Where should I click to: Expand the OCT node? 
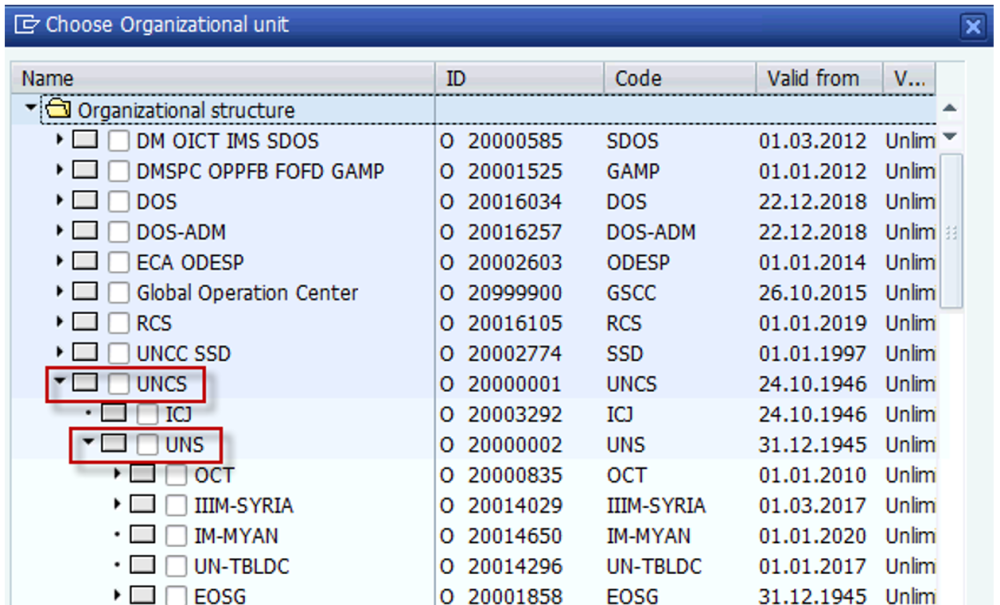[x=117, y=473]
